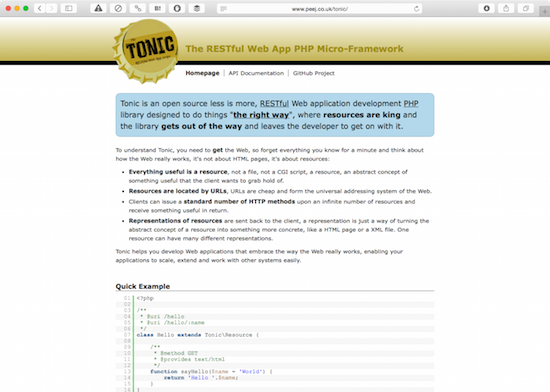Open a new tab with plus button
The width and height of the screenshot is (550, 392).
click(x=545, y=11)
